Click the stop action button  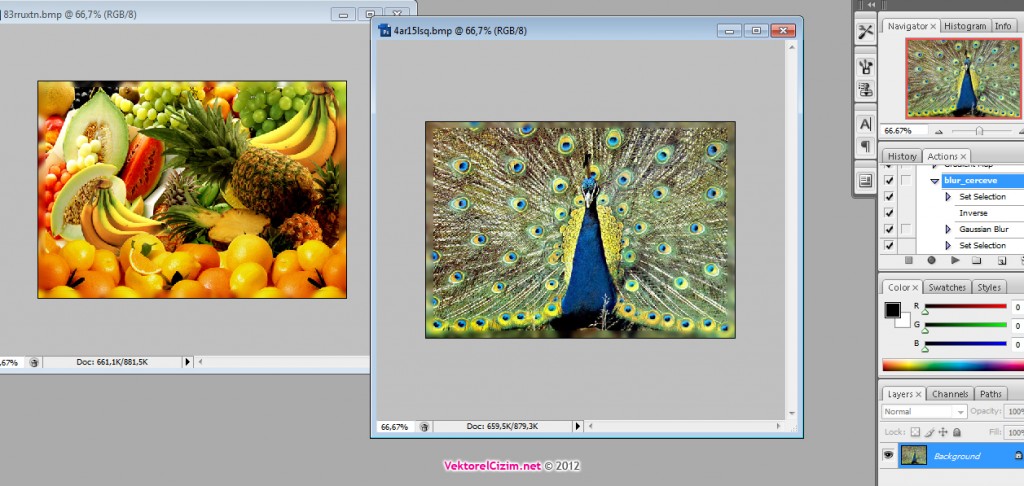[910, 261]
